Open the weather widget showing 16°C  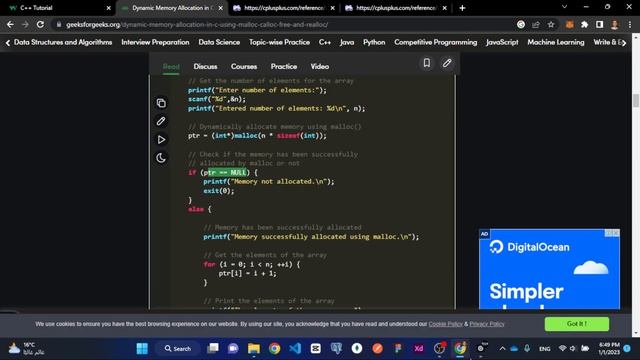pyautogui.click(x=27, y=349)
